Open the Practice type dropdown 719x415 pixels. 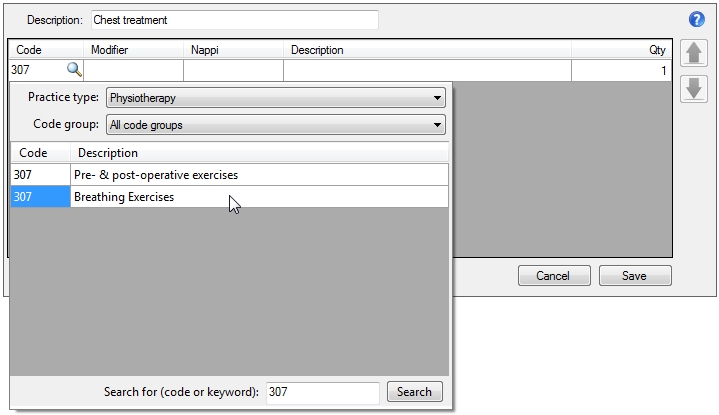pos(275,98)
